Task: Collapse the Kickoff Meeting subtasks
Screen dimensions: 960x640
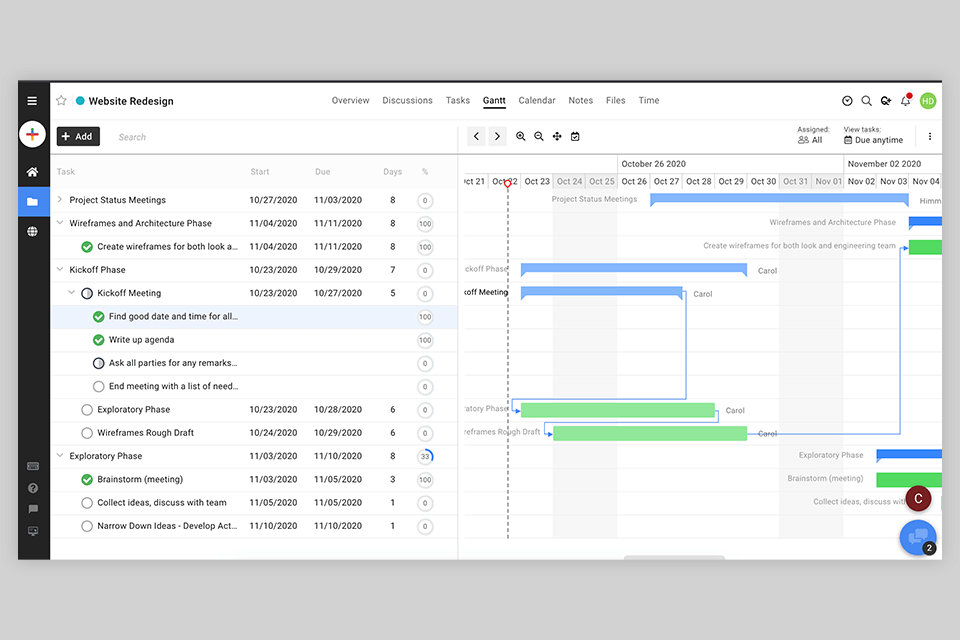Action: coord(71,293)
